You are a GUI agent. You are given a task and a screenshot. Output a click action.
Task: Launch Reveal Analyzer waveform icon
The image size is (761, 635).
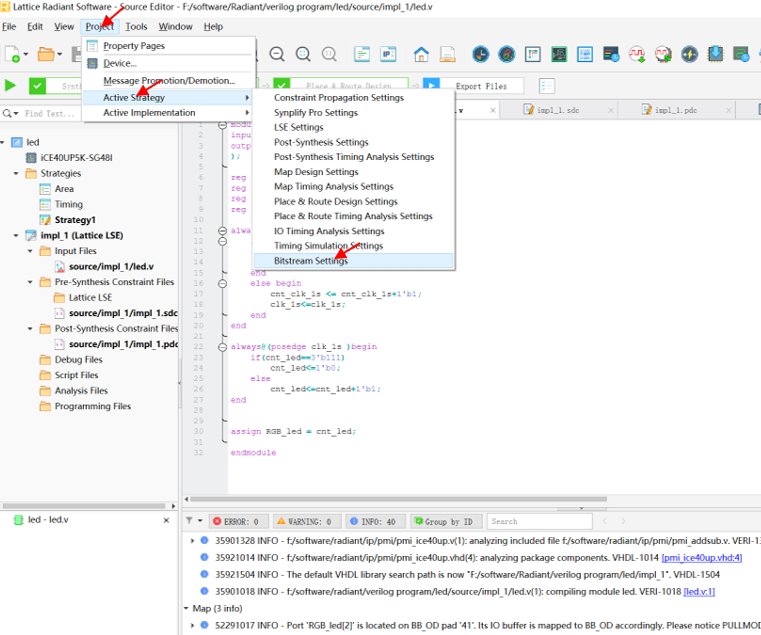click(x=663, y=54)
